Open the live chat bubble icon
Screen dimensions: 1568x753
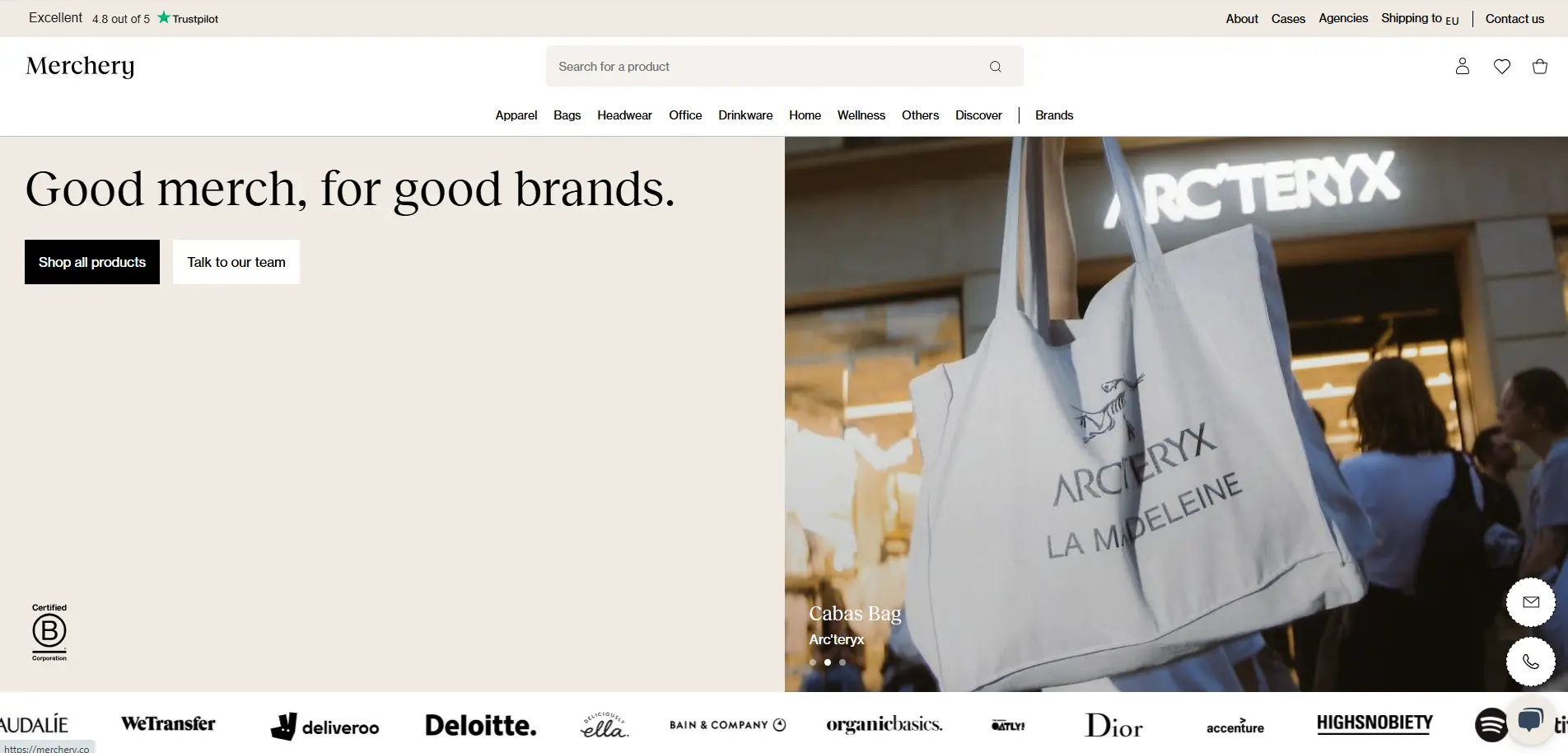pos(1531,720)
